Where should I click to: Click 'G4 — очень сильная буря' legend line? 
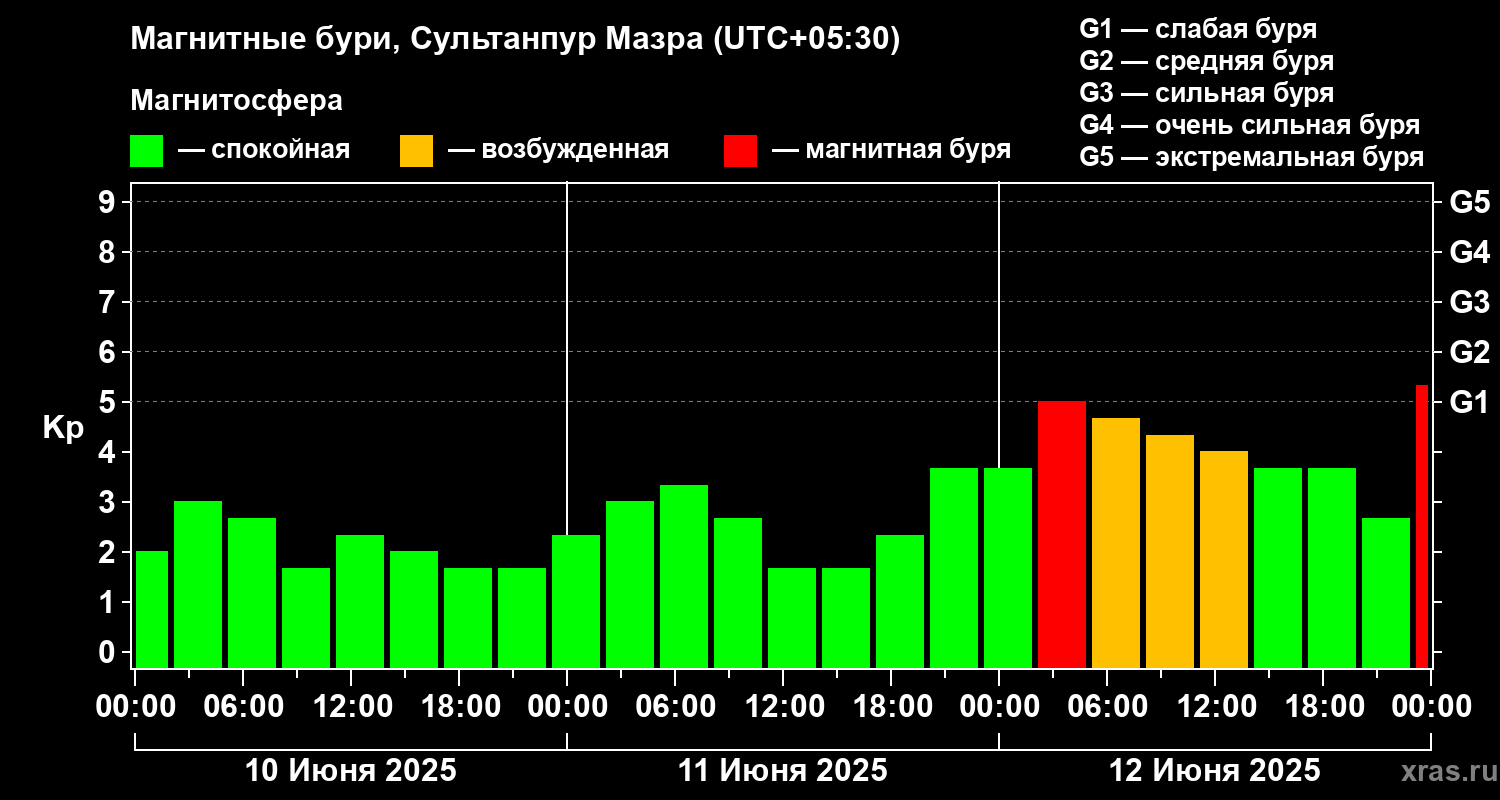click(x=1250, y=125)
